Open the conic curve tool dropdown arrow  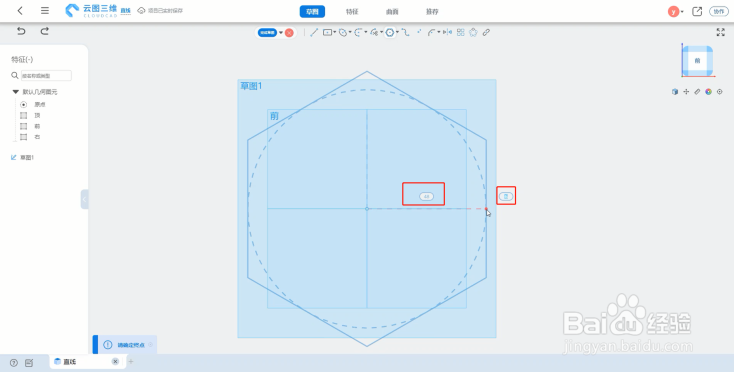click(x=382, y=32)
